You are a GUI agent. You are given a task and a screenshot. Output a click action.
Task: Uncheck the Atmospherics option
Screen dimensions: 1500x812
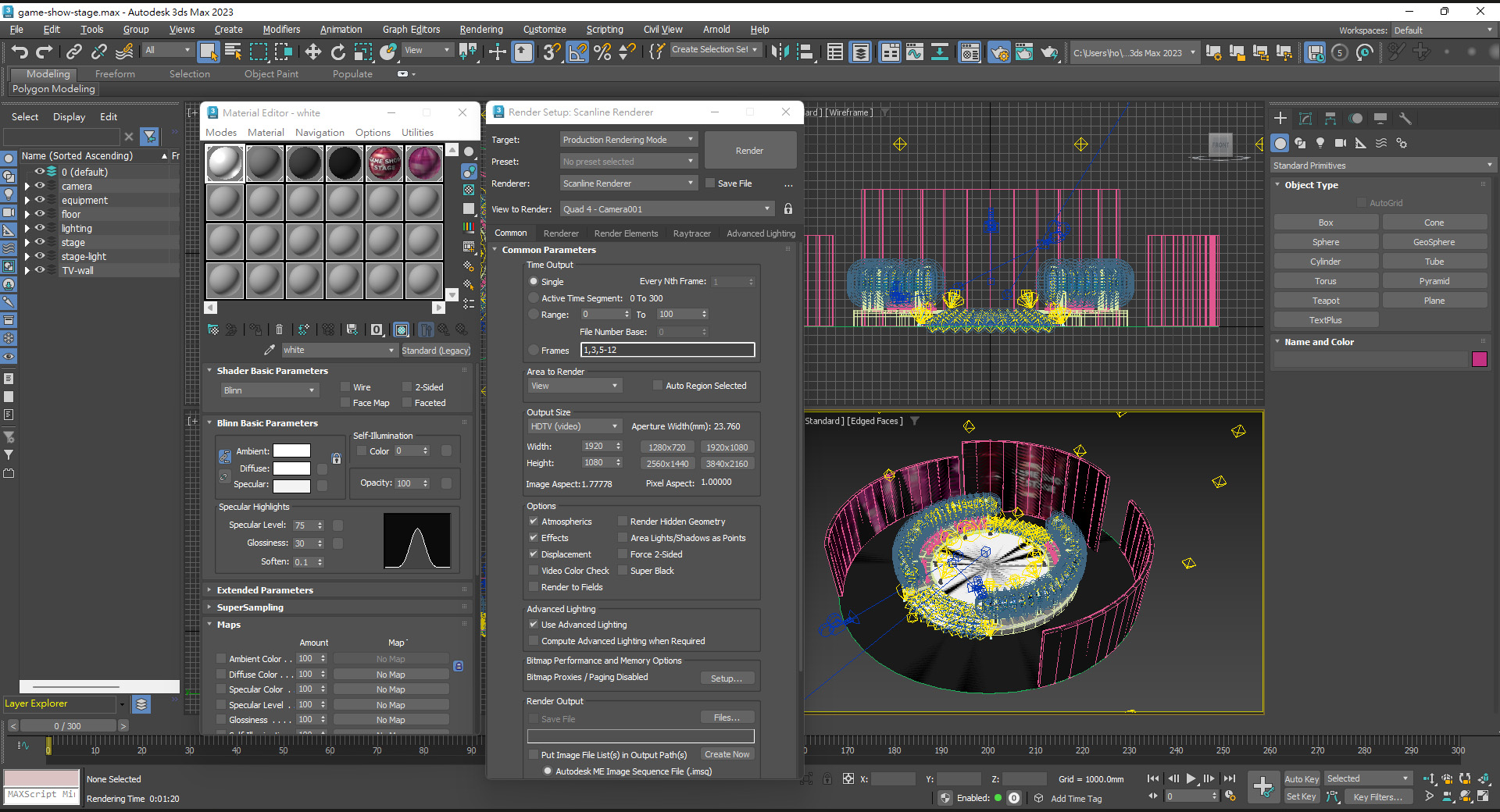[534, 522]
